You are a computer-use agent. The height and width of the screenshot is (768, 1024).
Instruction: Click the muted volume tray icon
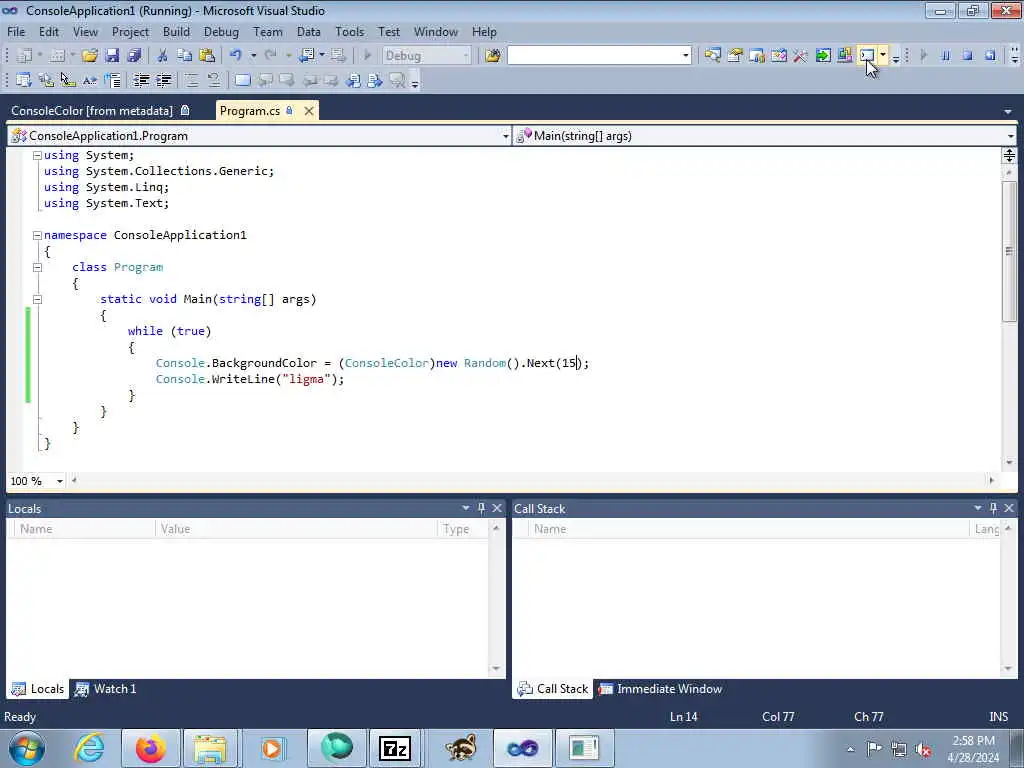[923, 749]
